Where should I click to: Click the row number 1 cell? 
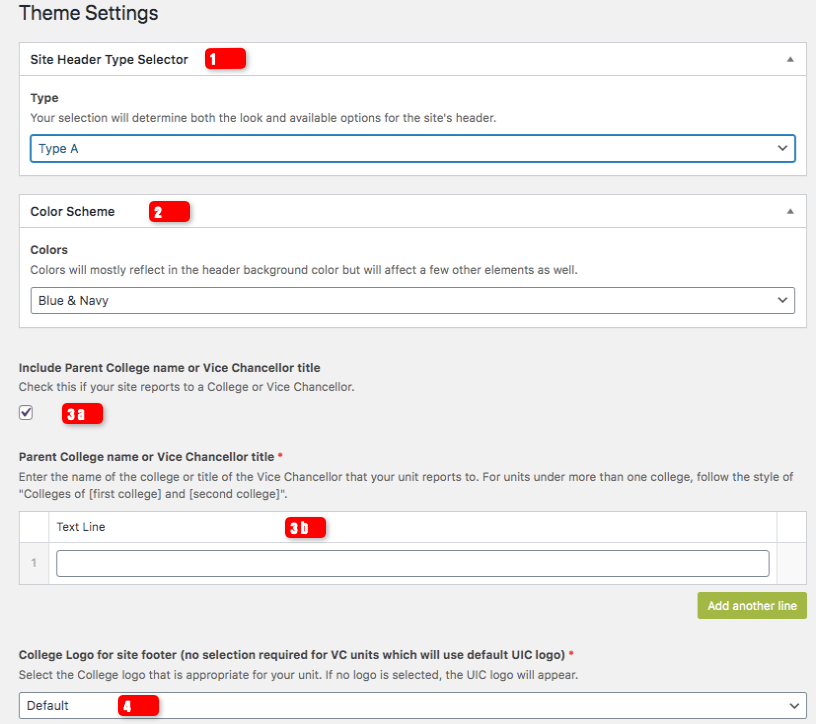tap(33, 563)
